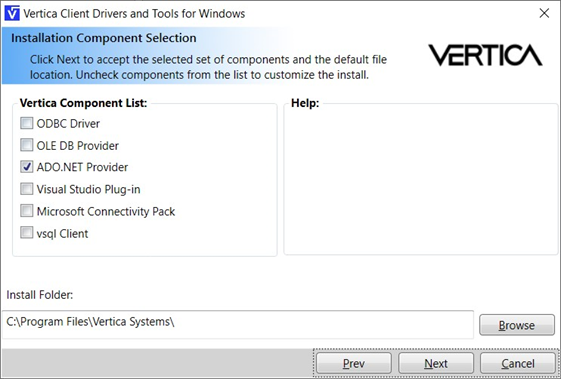Toggle the vsql Client checkbox
Screen dimensions: 561x379
click(x=26, y=233)
